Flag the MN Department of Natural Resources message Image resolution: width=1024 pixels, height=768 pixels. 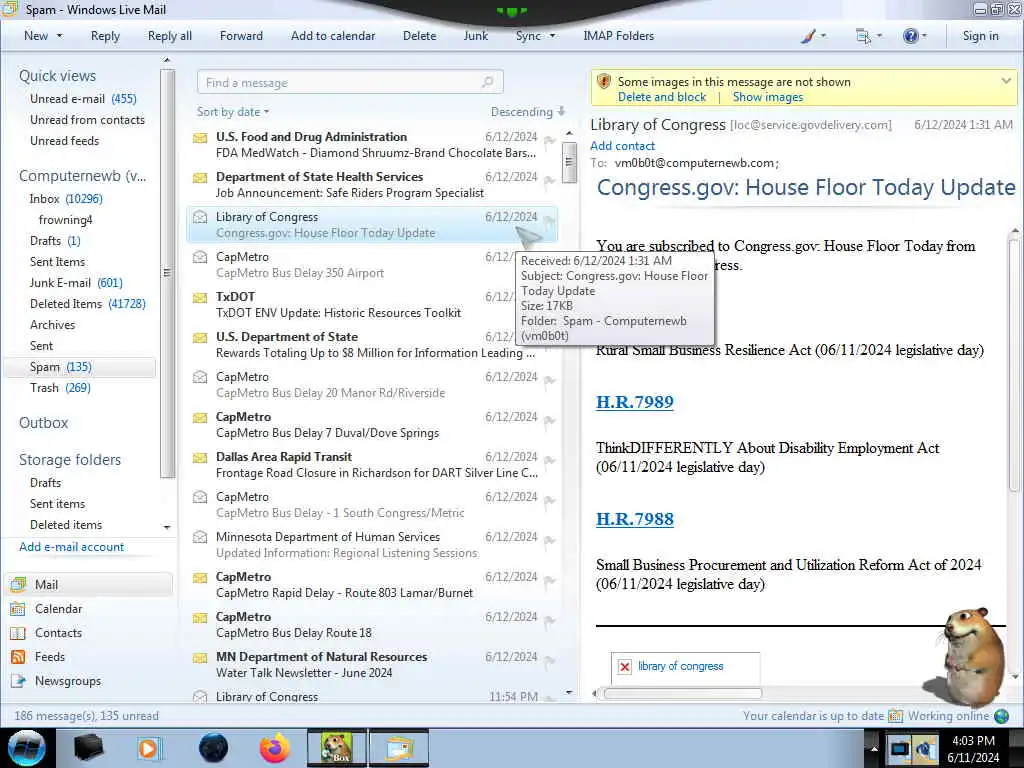point(549,660)
